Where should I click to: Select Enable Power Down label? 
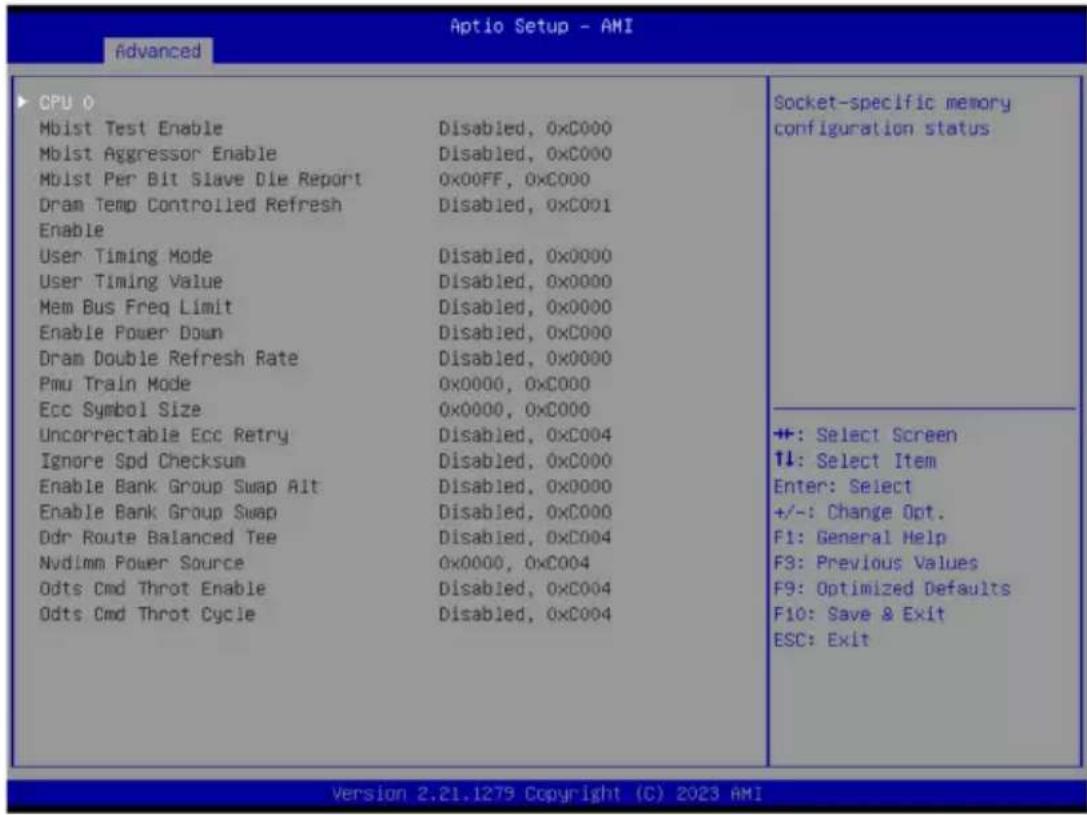pos(131,333)
